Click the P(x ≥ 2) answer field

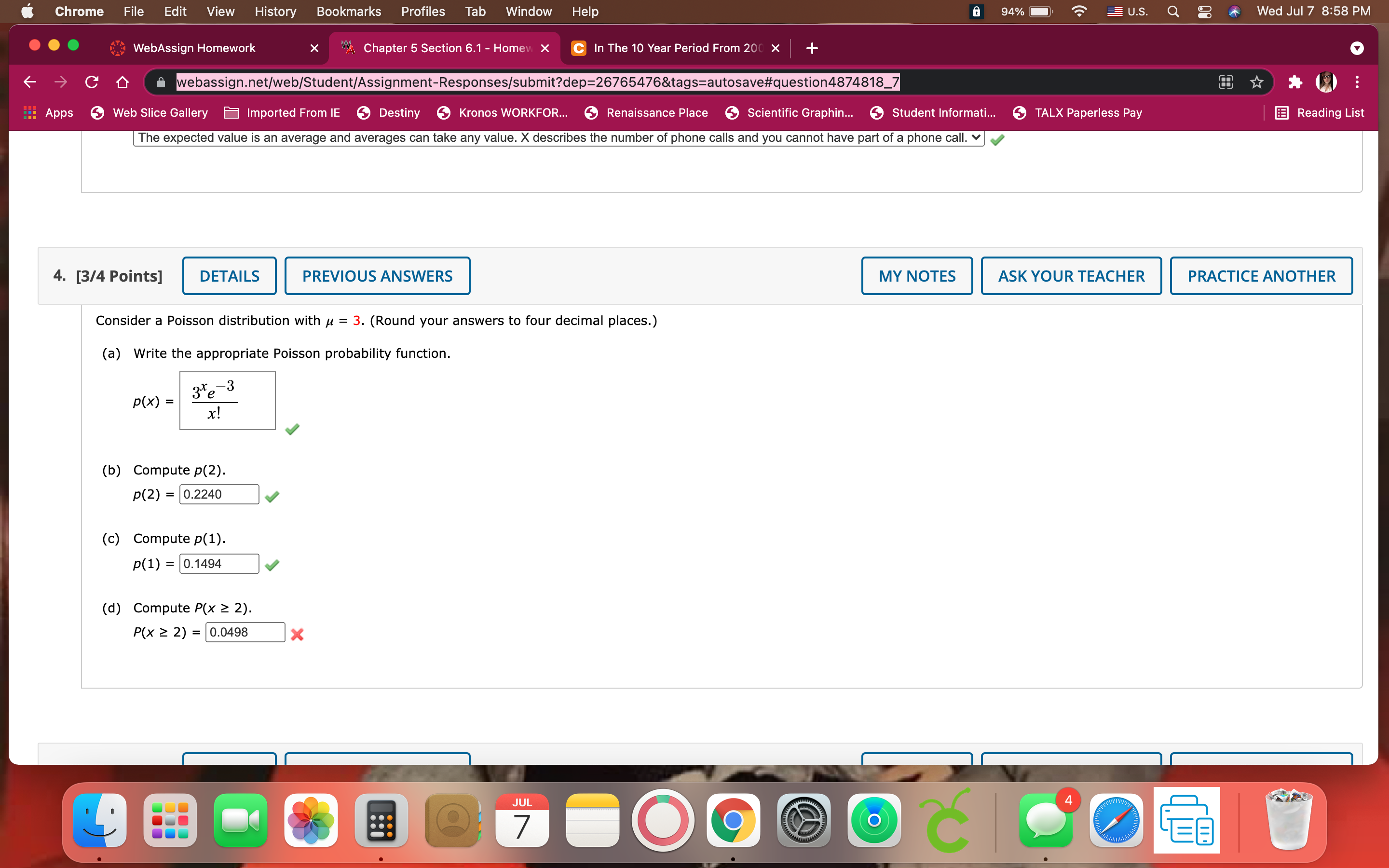244,632
